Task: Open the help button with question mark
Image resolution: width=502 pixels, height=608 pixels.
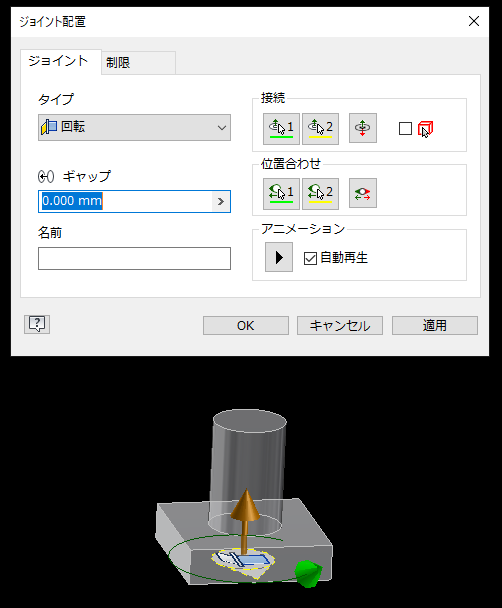Action: (x=37, y=324)
